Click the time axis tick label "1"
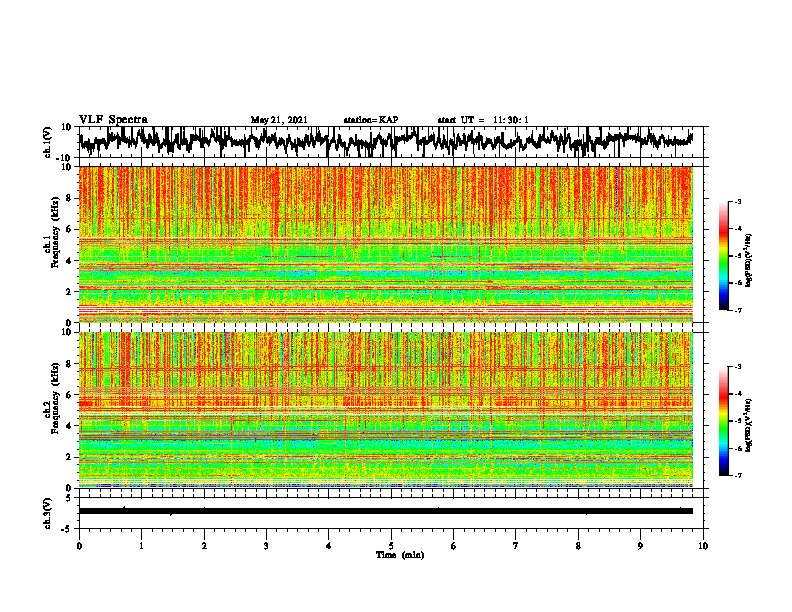This screenshot has height=612, width=792. tap(142, 546)
